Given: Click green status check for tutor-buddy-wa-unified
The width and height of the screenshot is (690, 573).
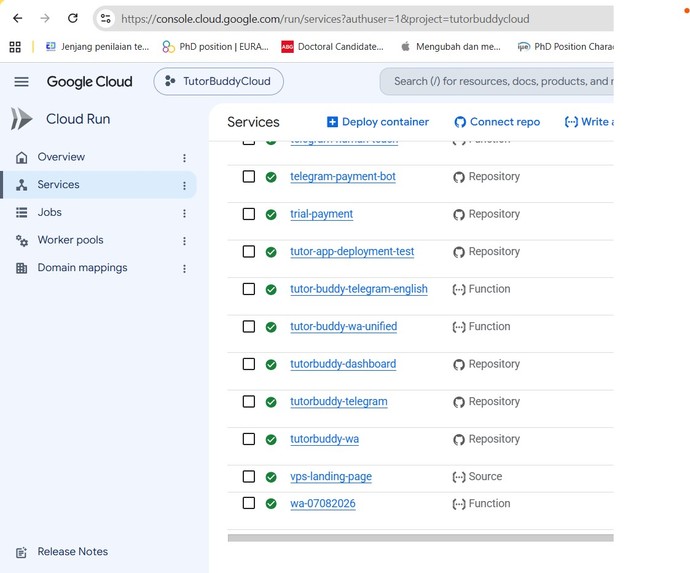Looking at the screenshot, I should (271, 327).
